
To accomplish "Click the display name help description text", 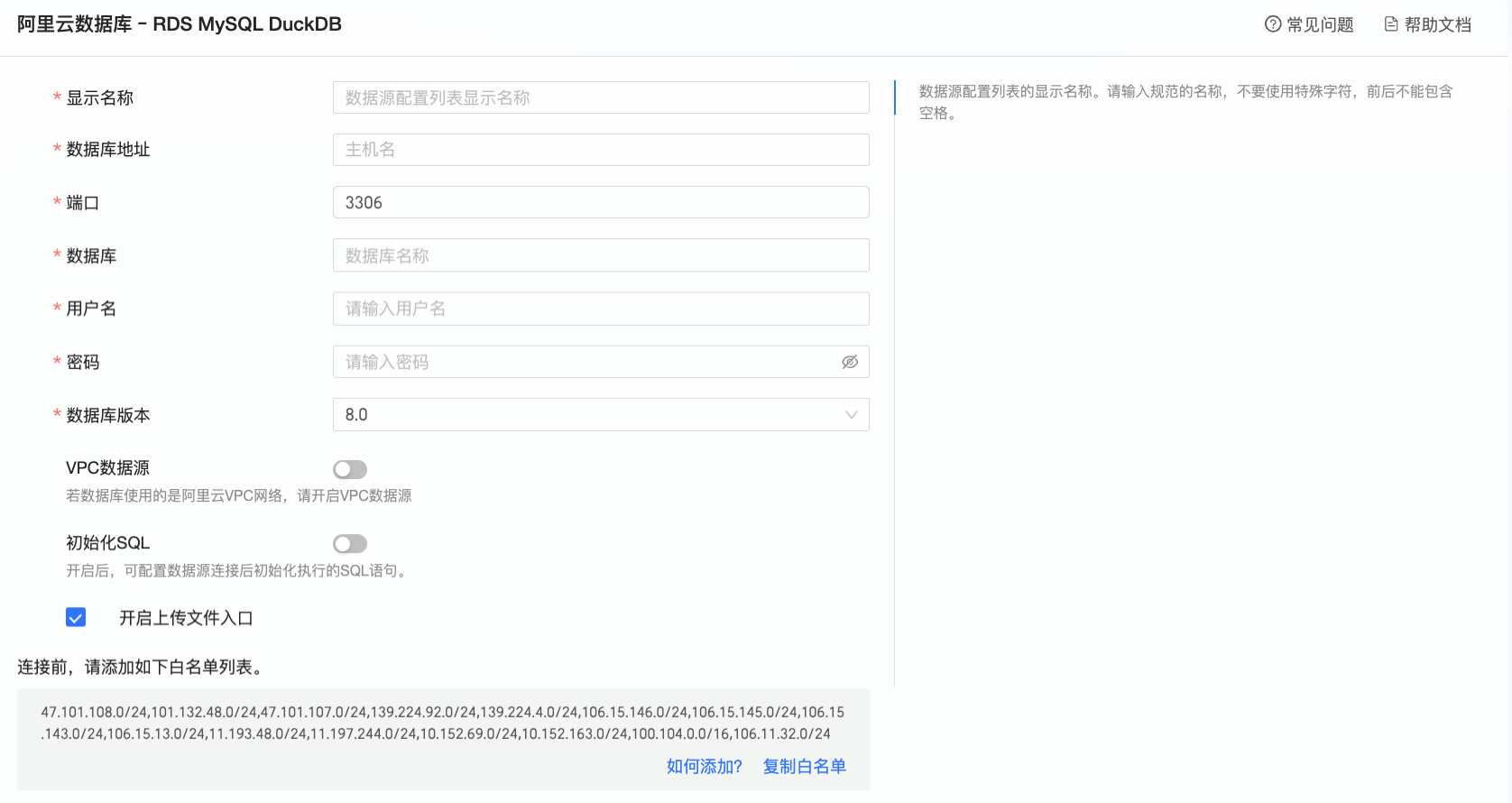I will pyautogui.click(x=1186, y=102).
